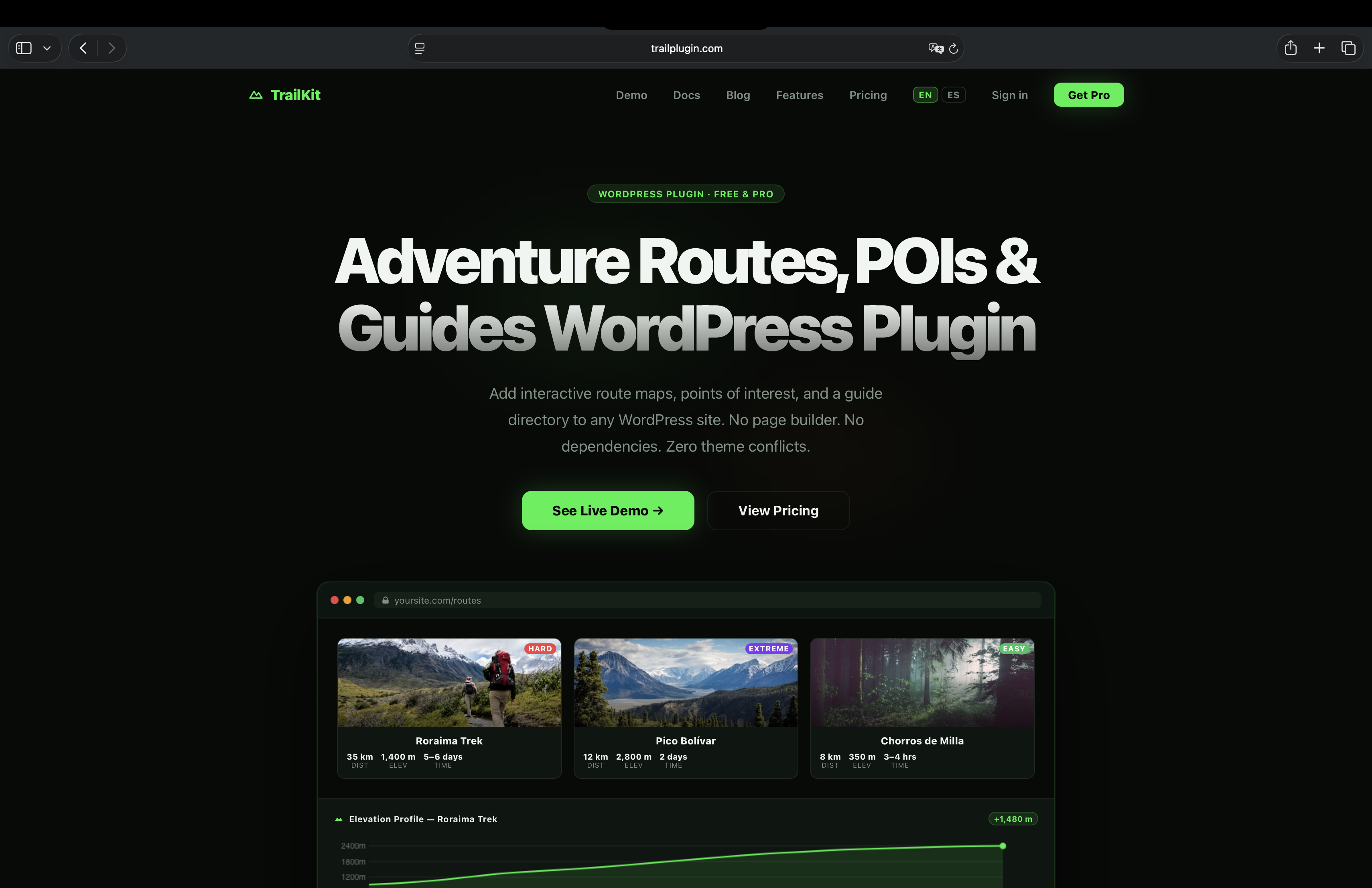Click the lock icon beside yoursite.com/routes

tap(385, 600)
